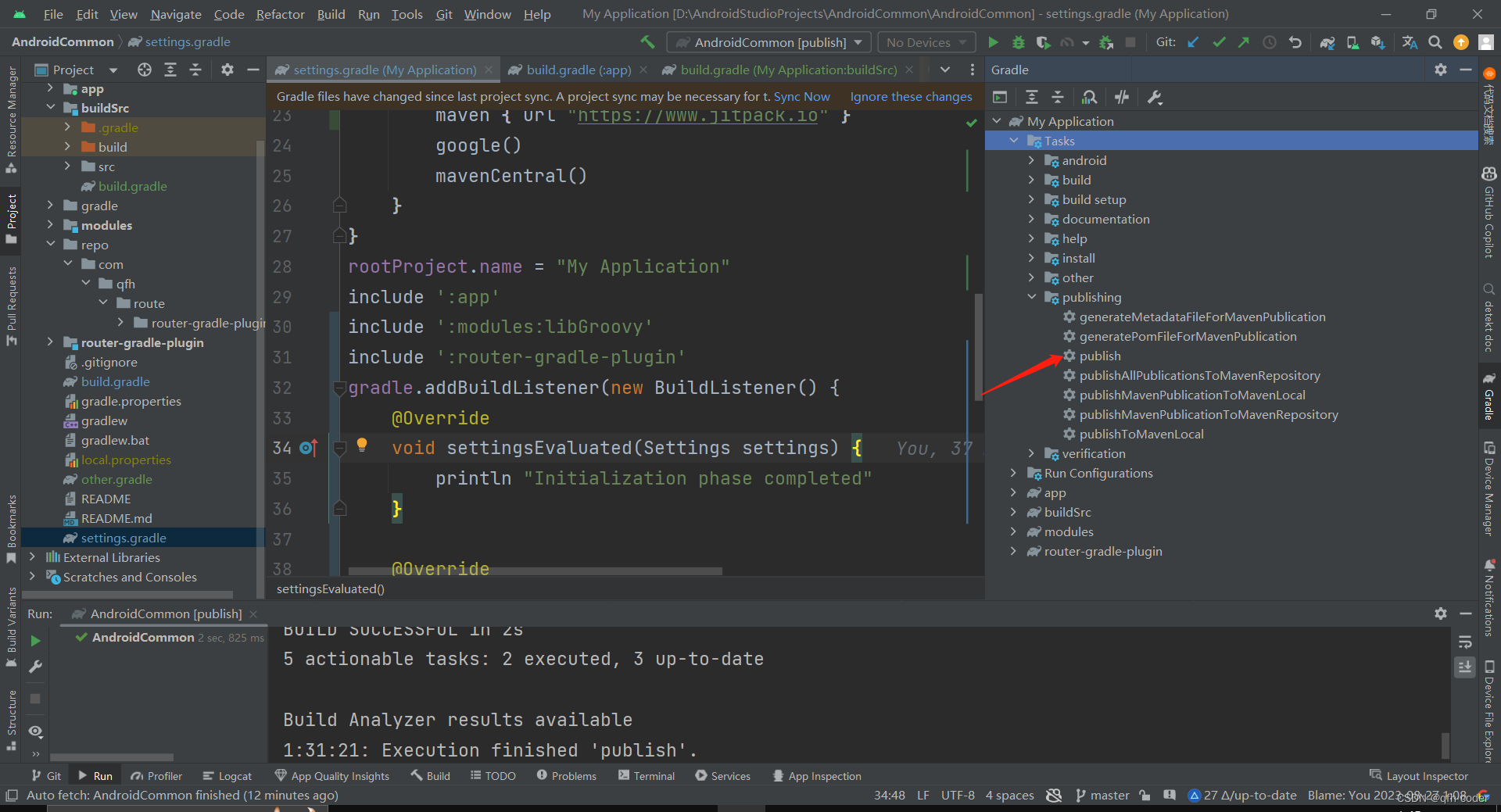
Task: Expand the modules folder in Project tree
Action: point(51,225)
